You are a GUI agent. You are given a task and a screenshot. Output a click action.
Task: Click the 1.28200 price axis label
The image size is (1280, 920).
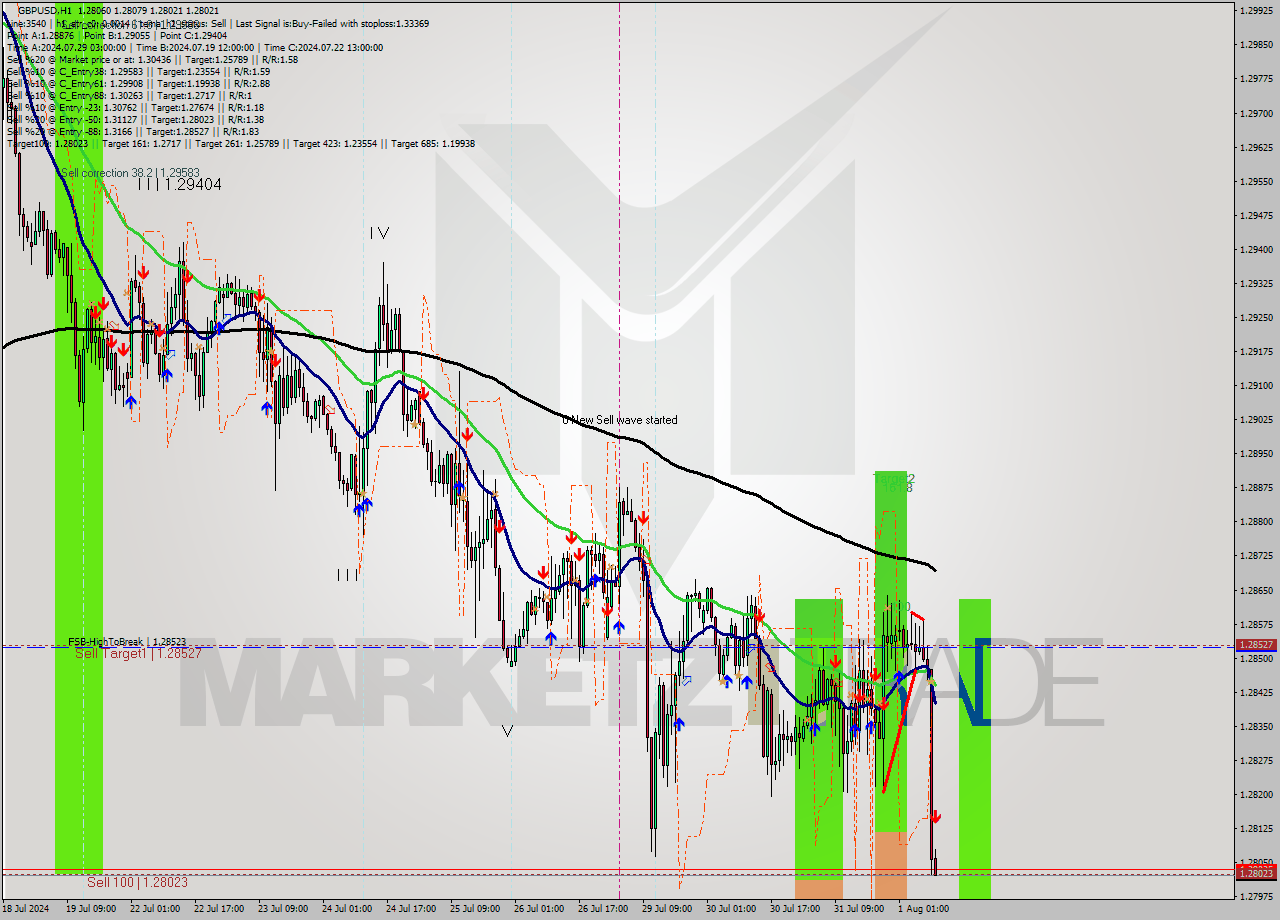click(x=1255, y=794)
